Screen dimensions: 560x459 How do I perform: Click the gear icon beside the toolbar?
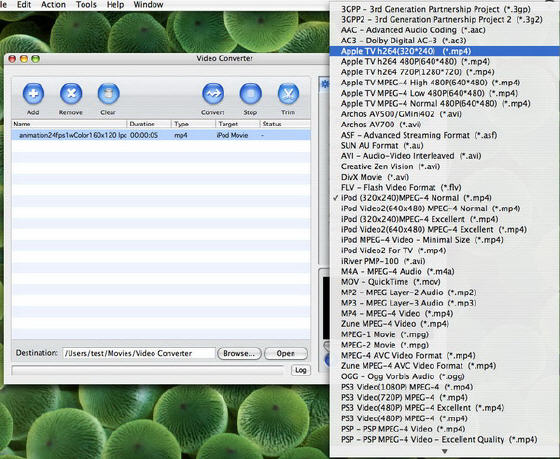coord(325,84)
